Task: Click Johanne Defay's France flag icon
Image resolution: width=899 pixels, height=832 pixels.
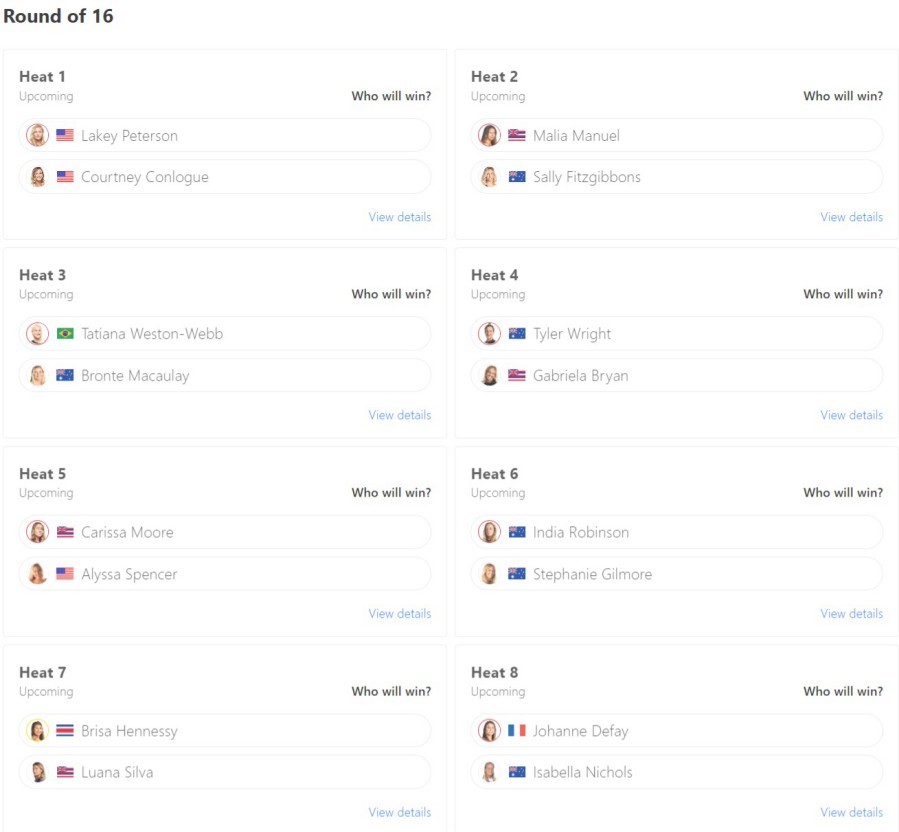Action: (x=517, y=731)
